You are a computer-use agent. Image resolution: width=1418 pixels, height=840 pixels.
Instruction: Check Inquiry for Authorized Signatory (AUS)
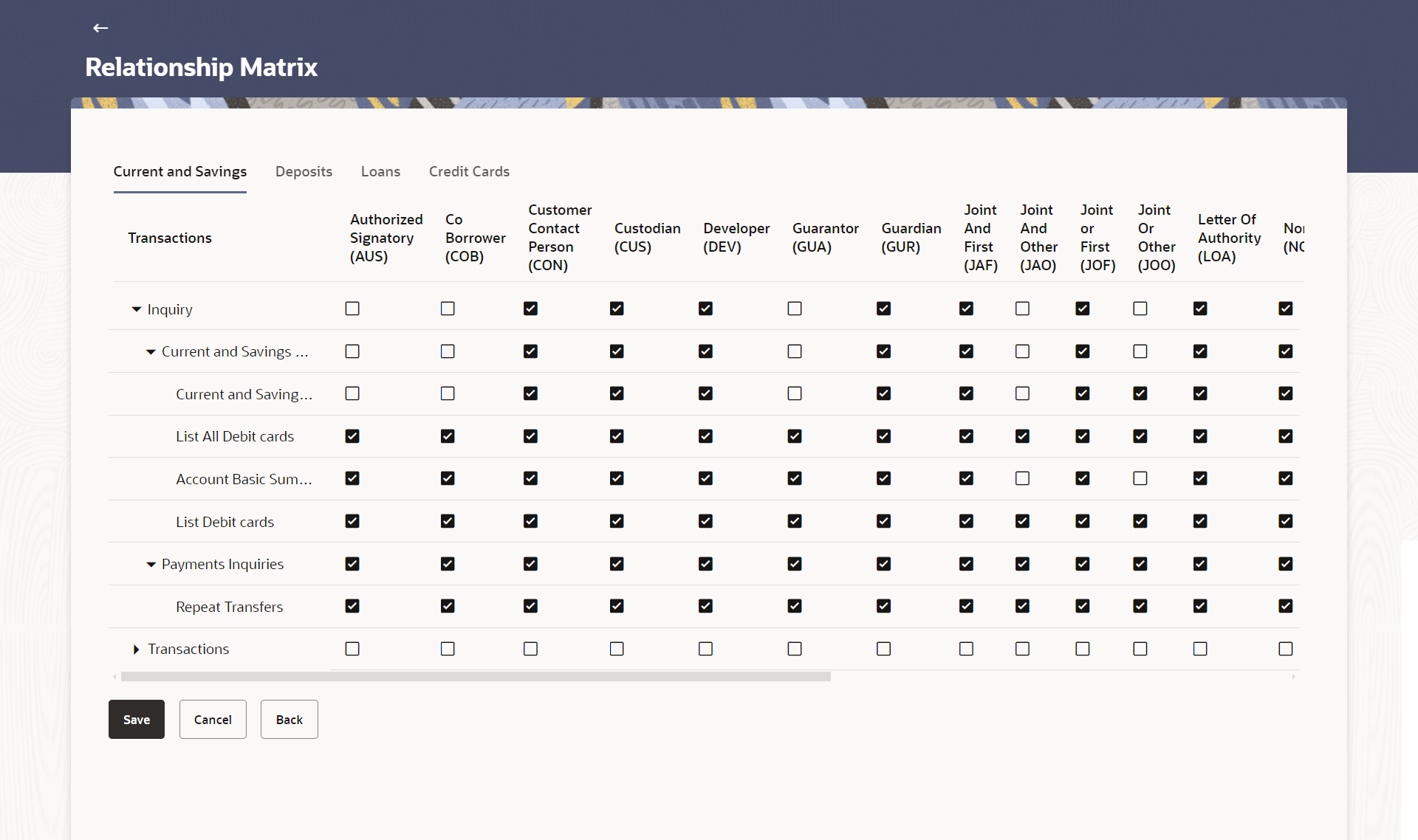click(352, 309)
